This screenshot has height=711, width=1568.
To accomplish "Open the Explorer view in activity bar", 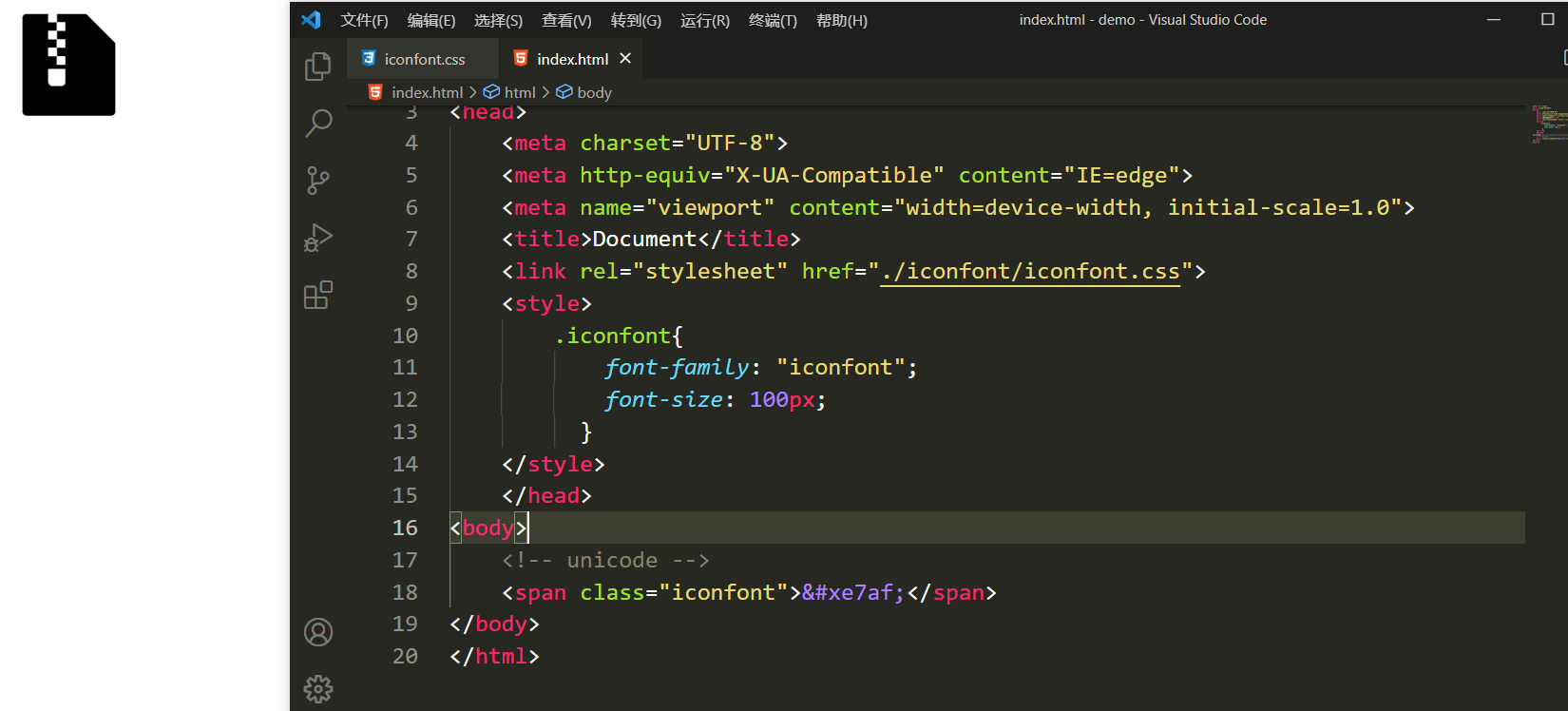I will 317,67.
